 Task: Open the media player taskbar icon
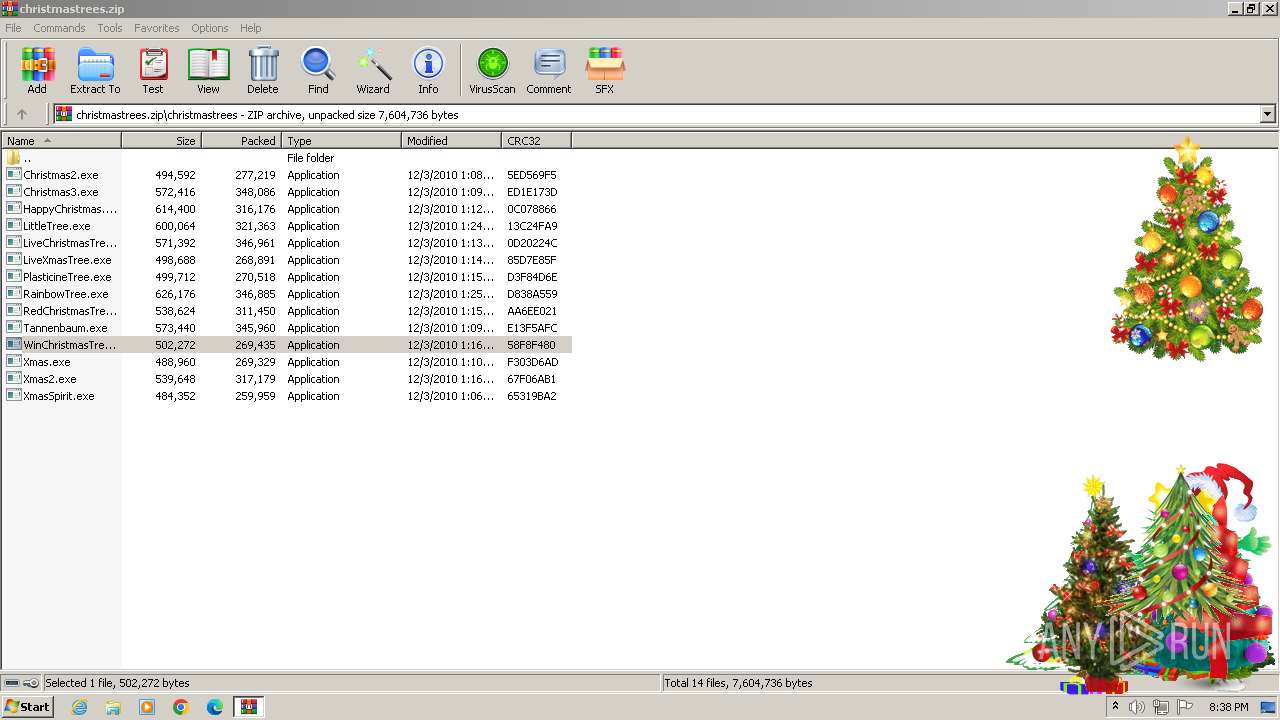[x=147, y=707]
